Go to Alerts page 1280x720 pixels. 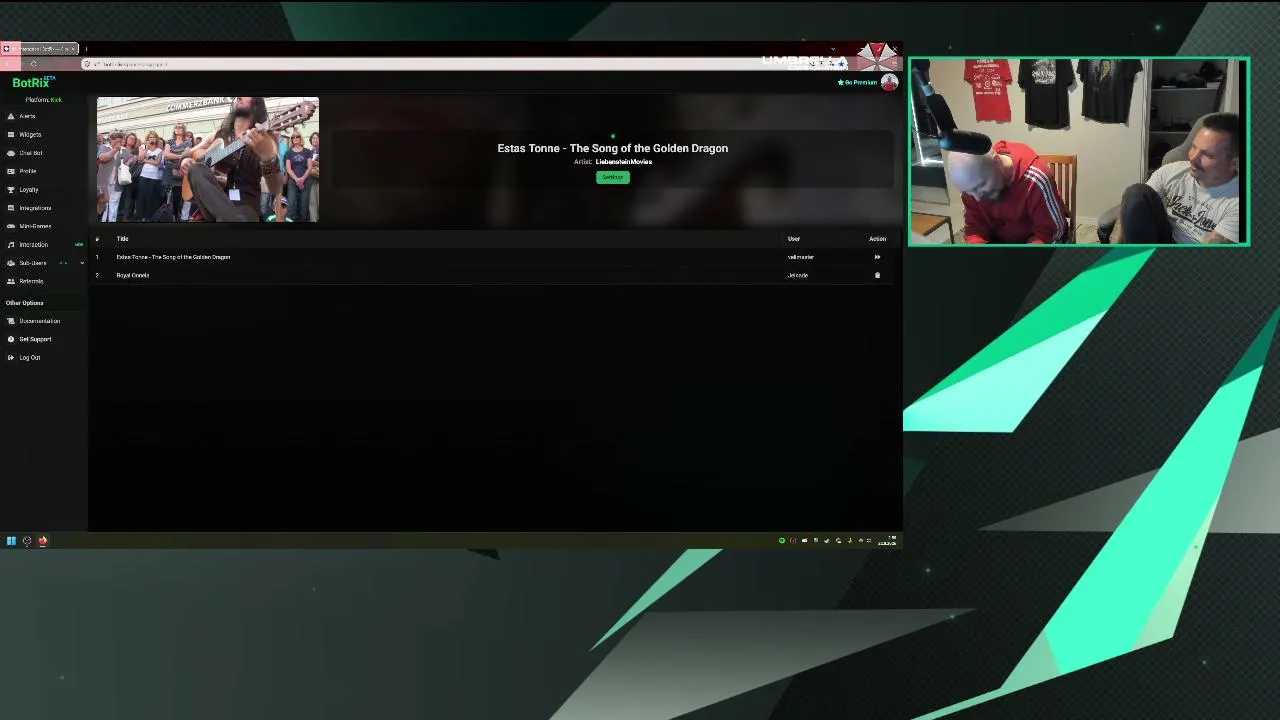(27, 116)
